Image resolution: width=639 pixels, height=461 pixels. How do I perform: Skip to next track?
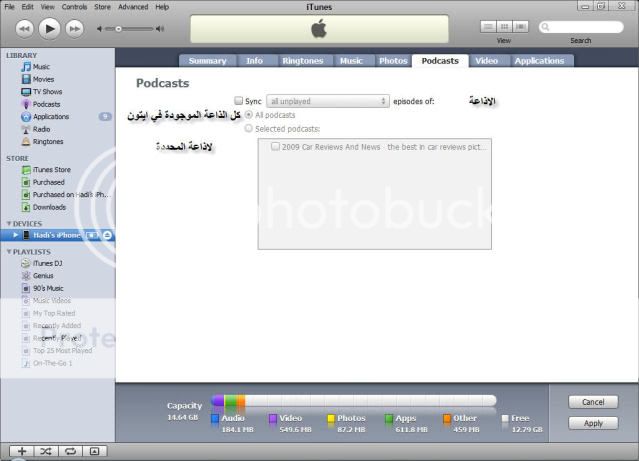pyautogui.click(x=74, y=29)
